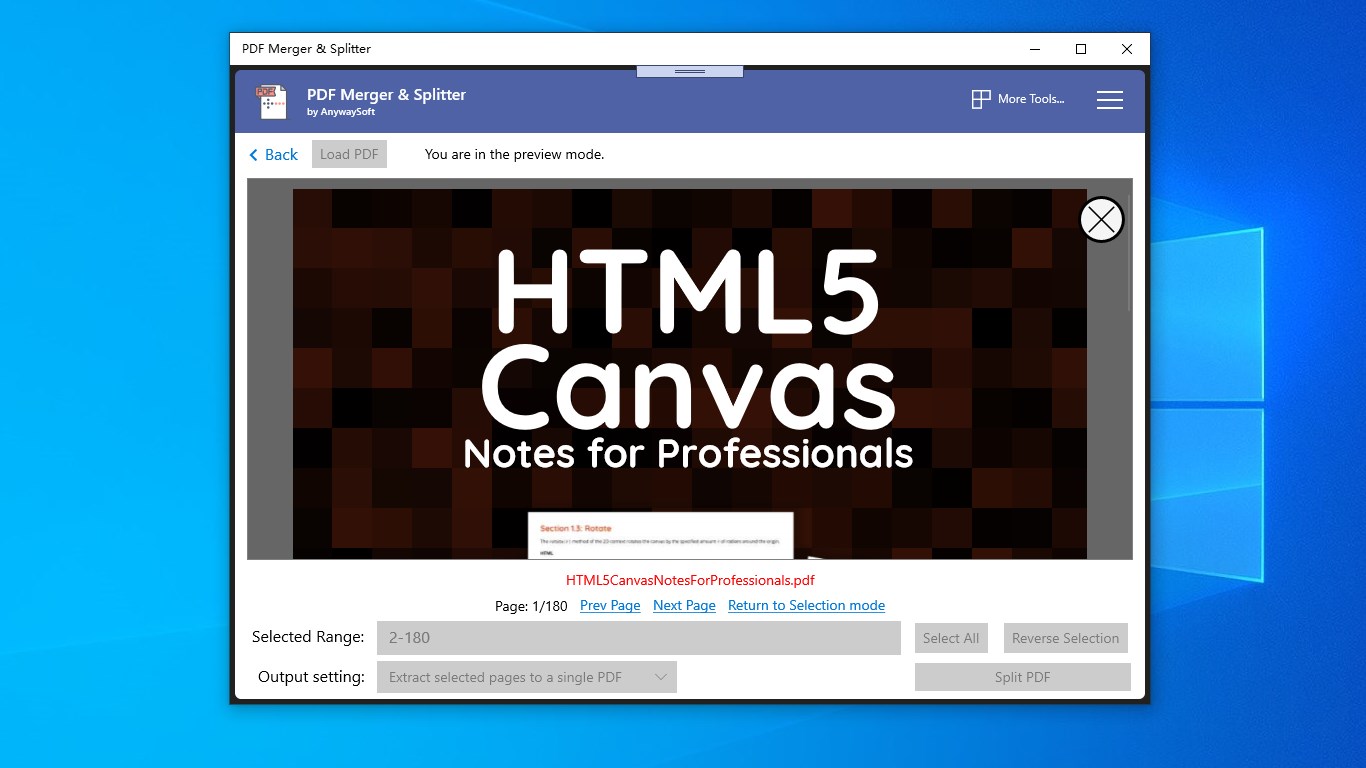Open the More Tools panel icon
Viewport: 1366px width, 768px height.
tap(980, 99)
